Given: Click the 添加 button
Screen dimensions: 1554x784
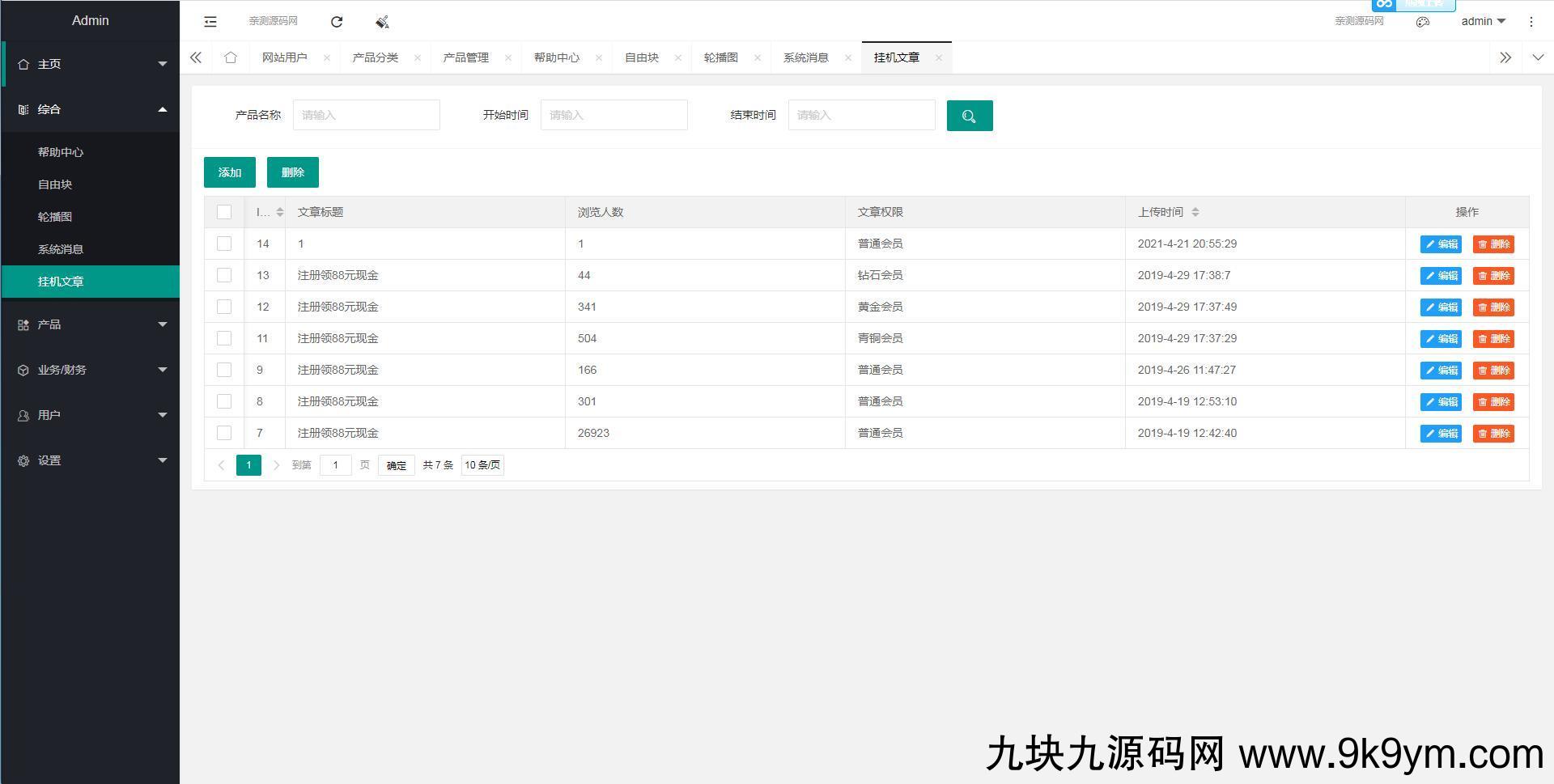Looking at the screenshot, I should 229,172.
